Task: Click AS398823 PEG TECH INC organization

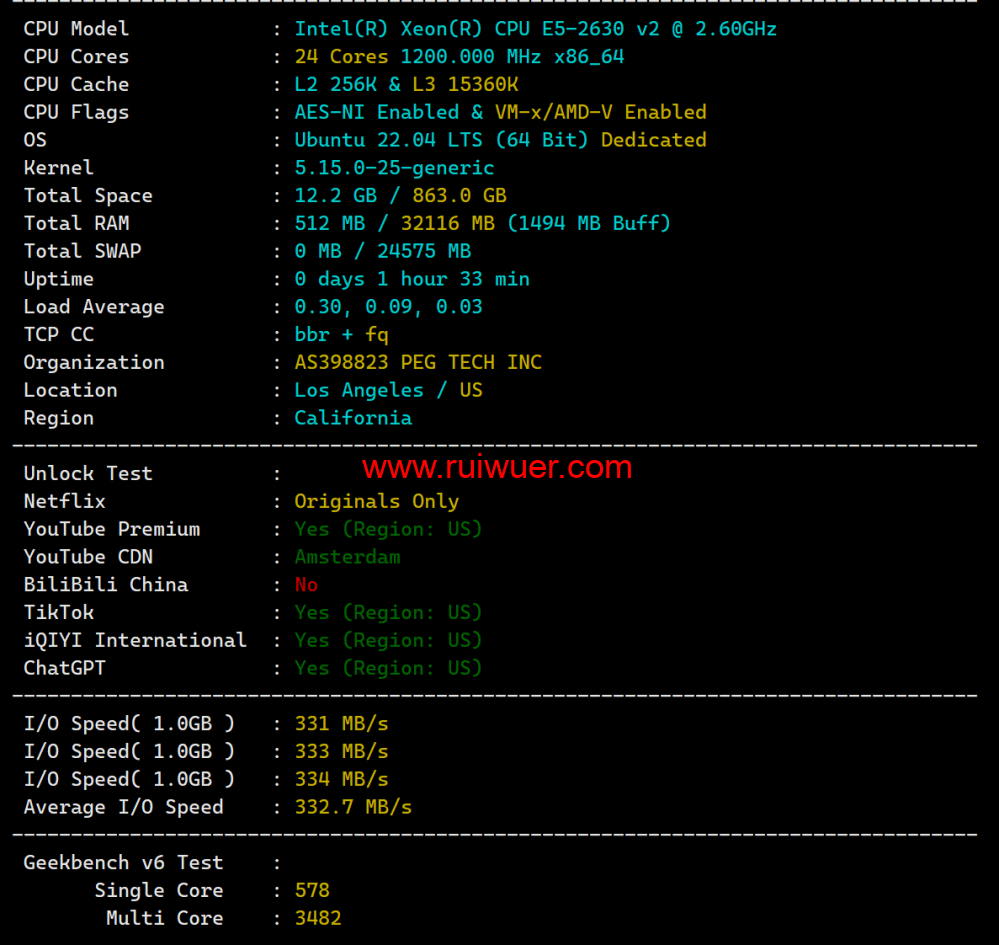Action: coord(417,363)
